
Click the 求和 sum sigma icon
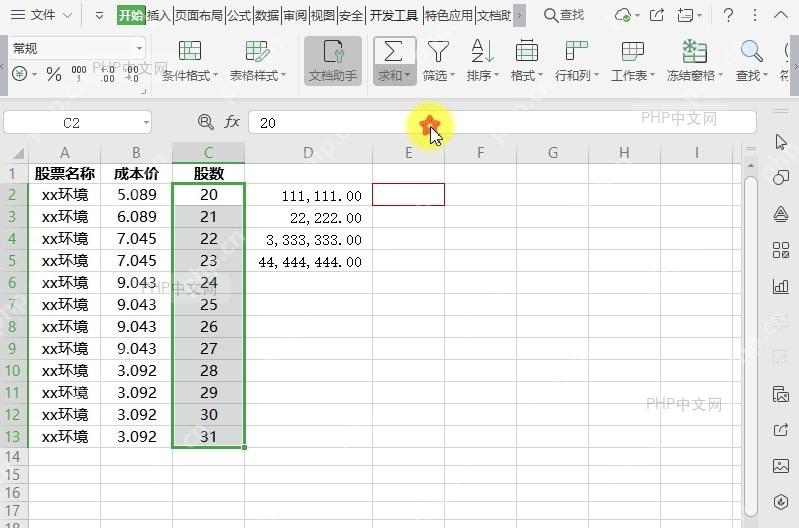393,51
